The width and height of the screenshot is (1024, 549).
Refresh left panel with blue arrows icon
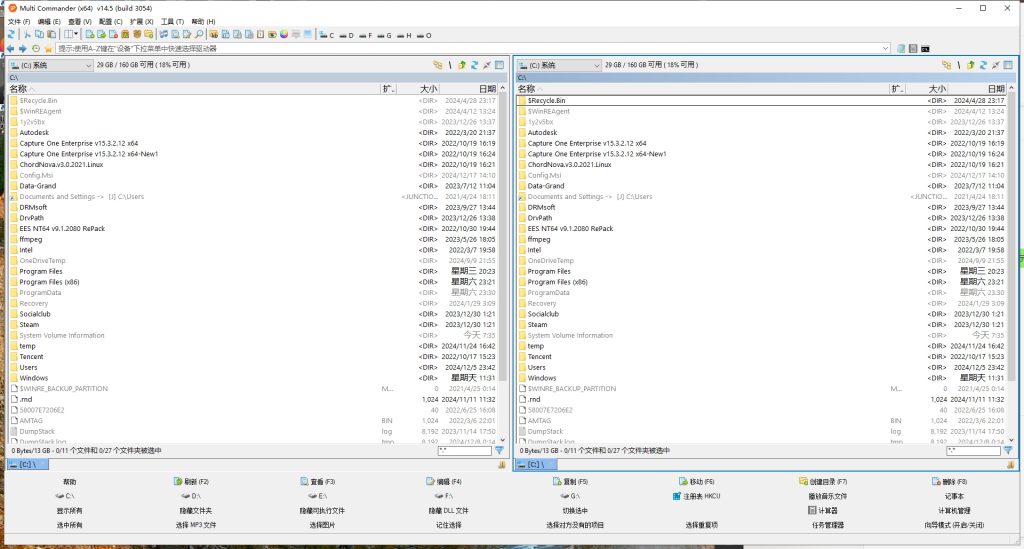[475, 65]
